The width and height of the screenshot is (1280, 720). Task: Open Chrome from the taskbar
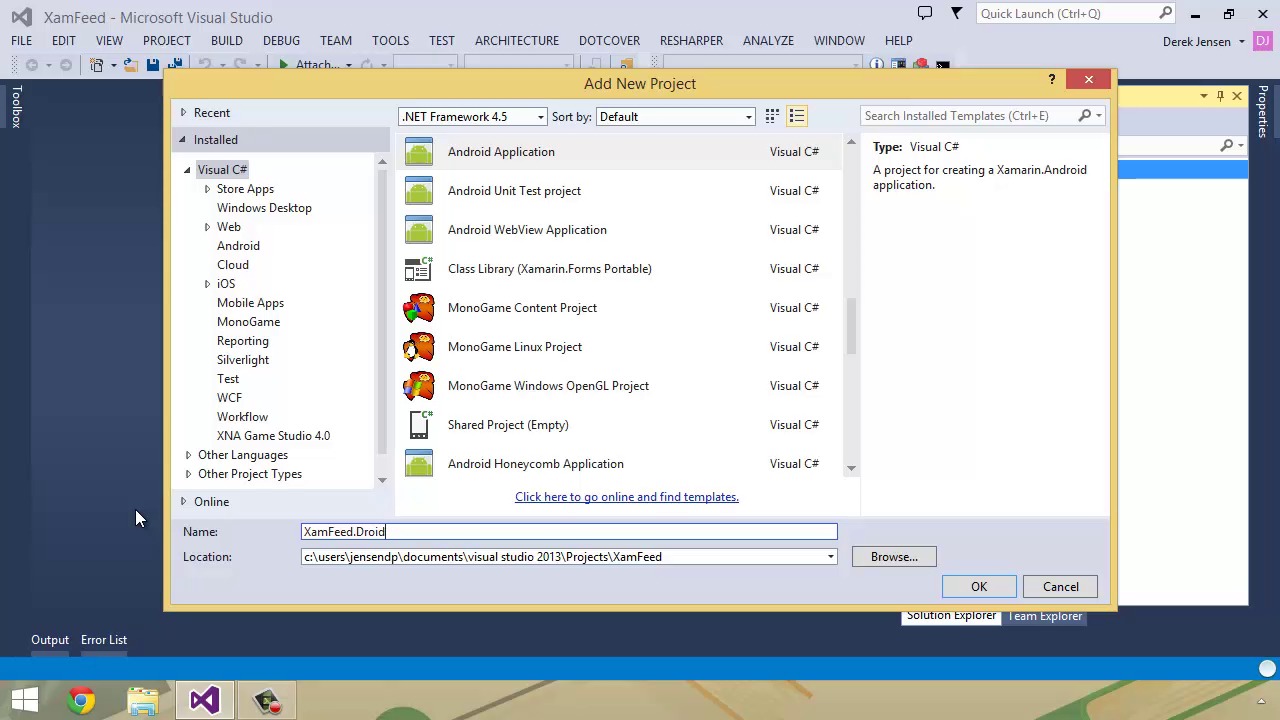82,700
